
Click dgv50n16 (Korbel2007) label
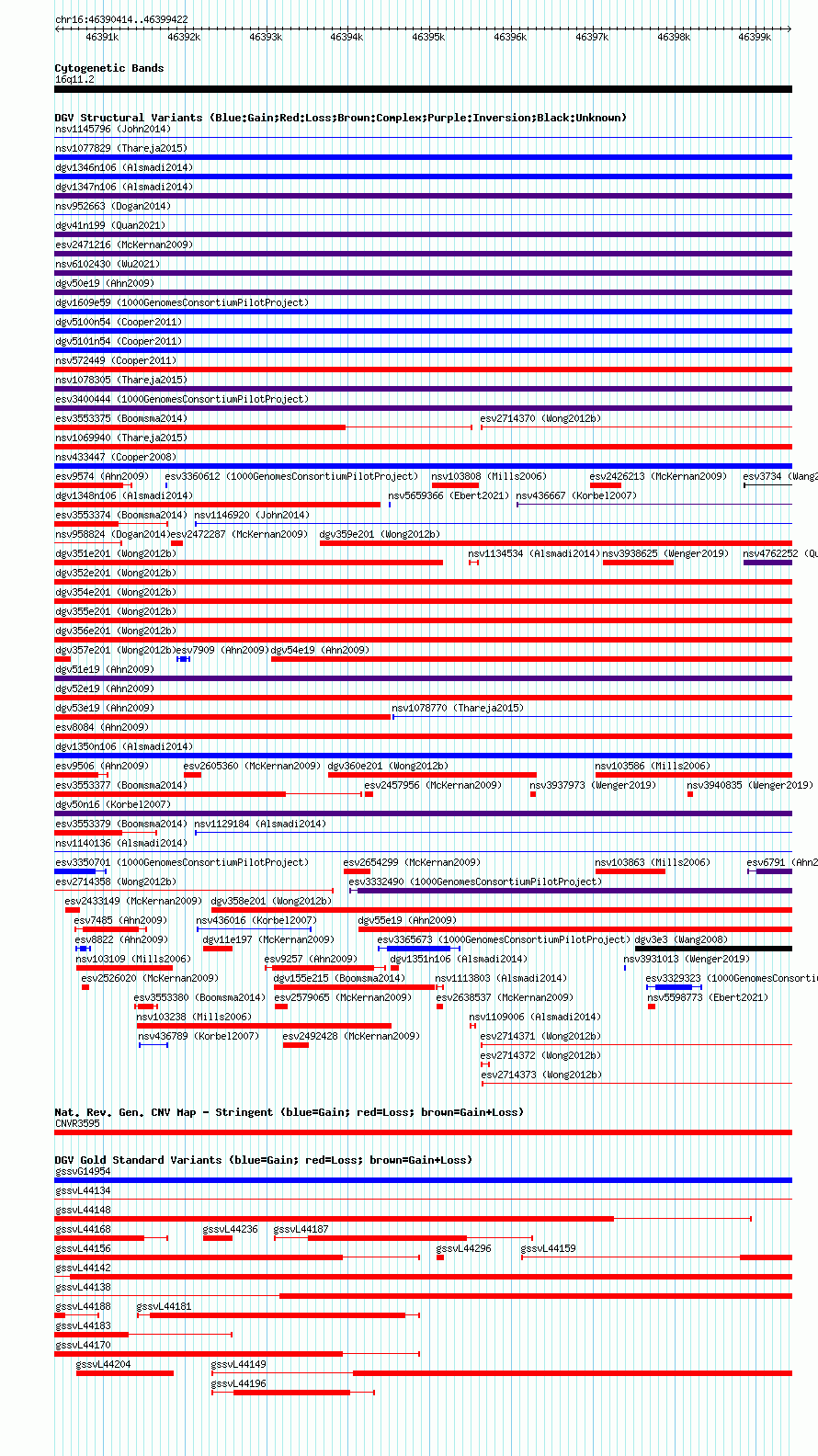113,804
